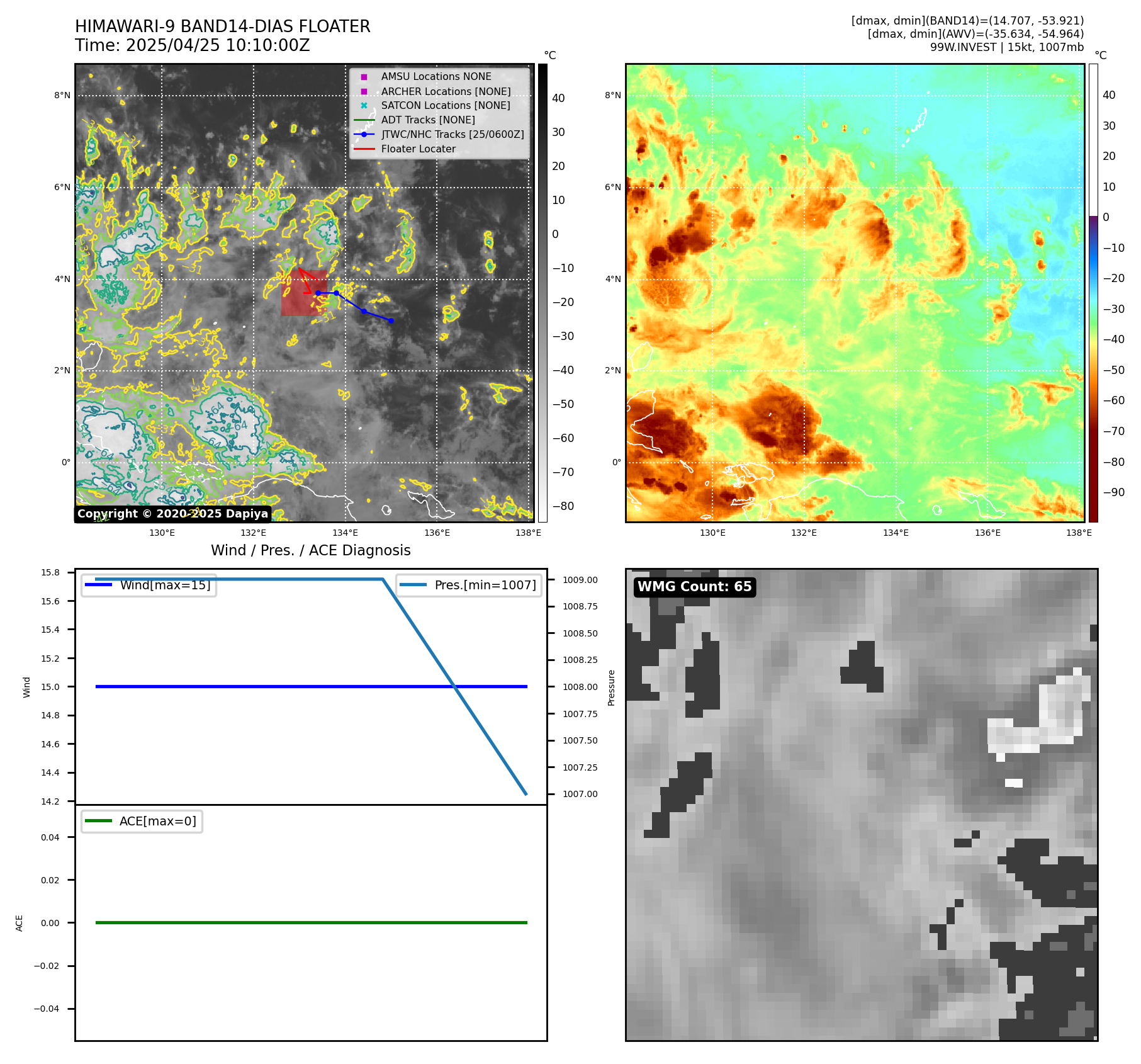The width and height of the screenshot is (1141, 1064).
Task: Click the Wind[max=15] legend box
Action: 149,585
